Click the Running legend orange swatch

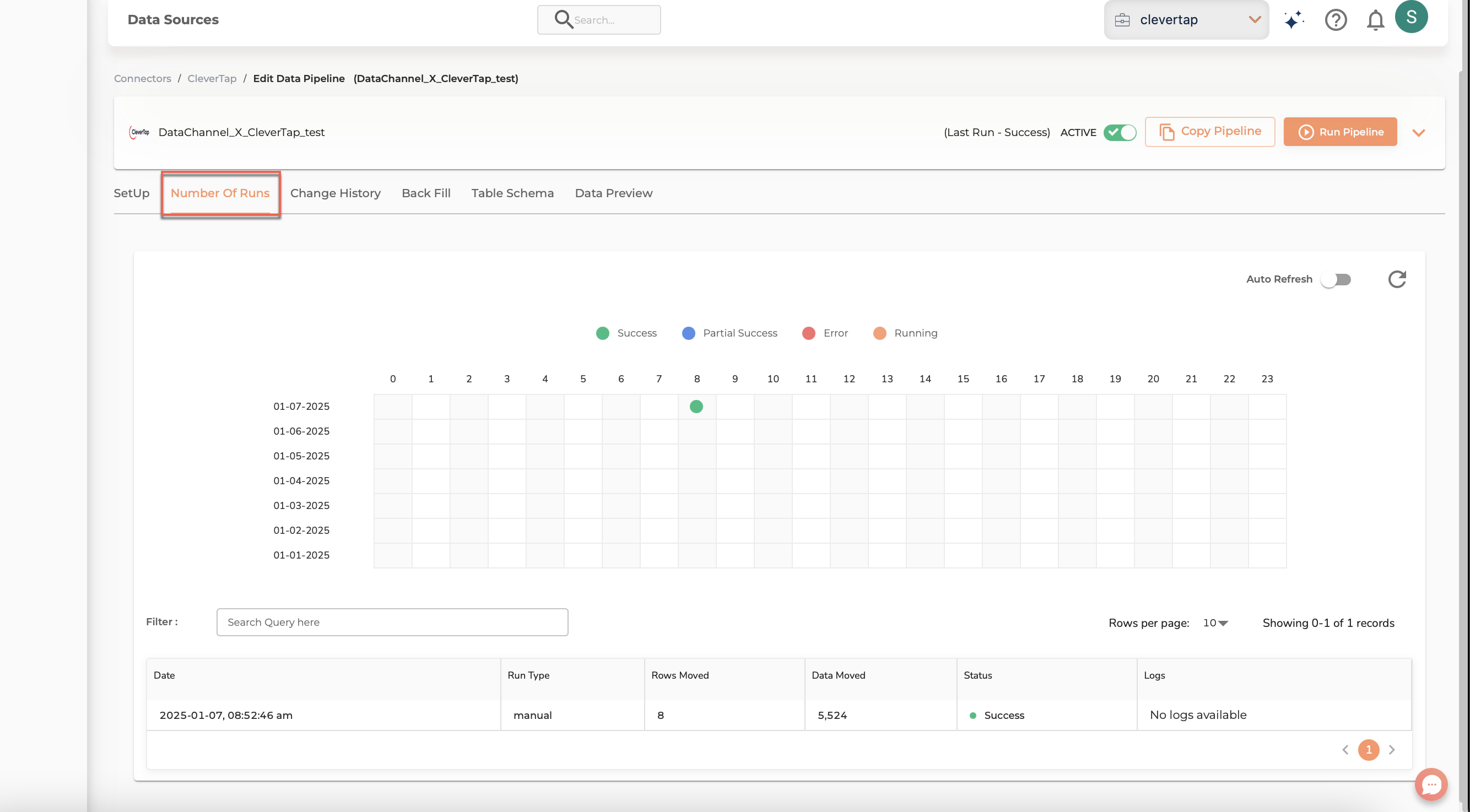click(x=879, y=333)
